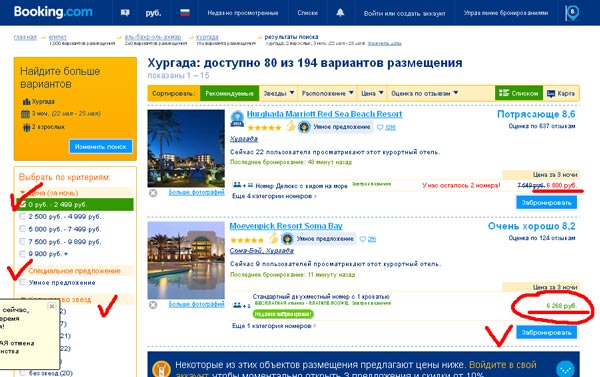Open the Moevenpick Resort Soma Bay link

coord(286,226)
